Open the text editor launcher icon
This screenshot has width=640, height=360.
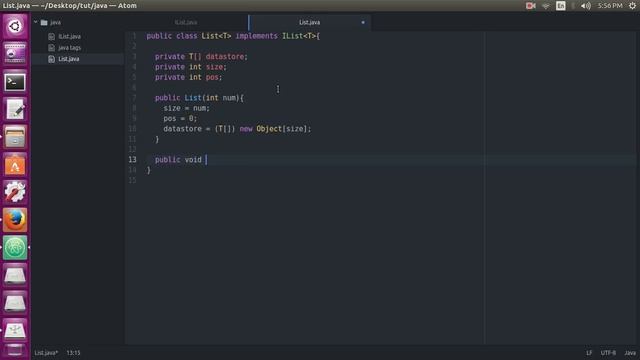click(x=15, y=109)
